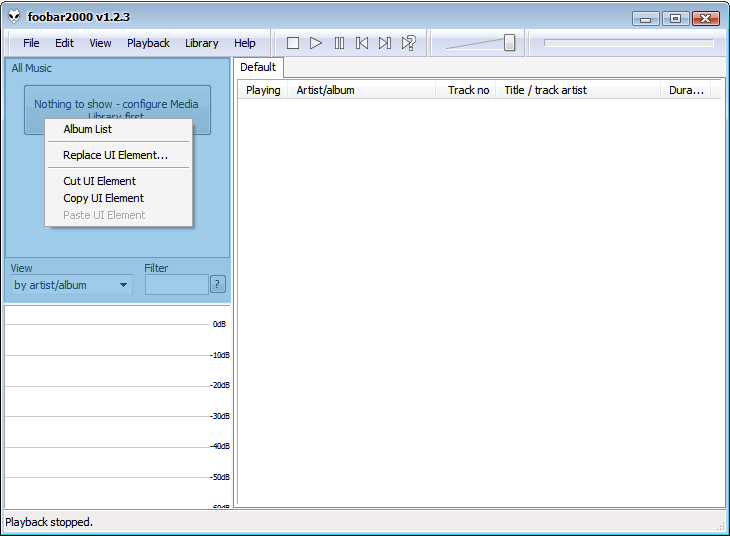This screenshot has height=536, width=730.
Task: Select Replace UI Element... option
Action: [119, 155]
